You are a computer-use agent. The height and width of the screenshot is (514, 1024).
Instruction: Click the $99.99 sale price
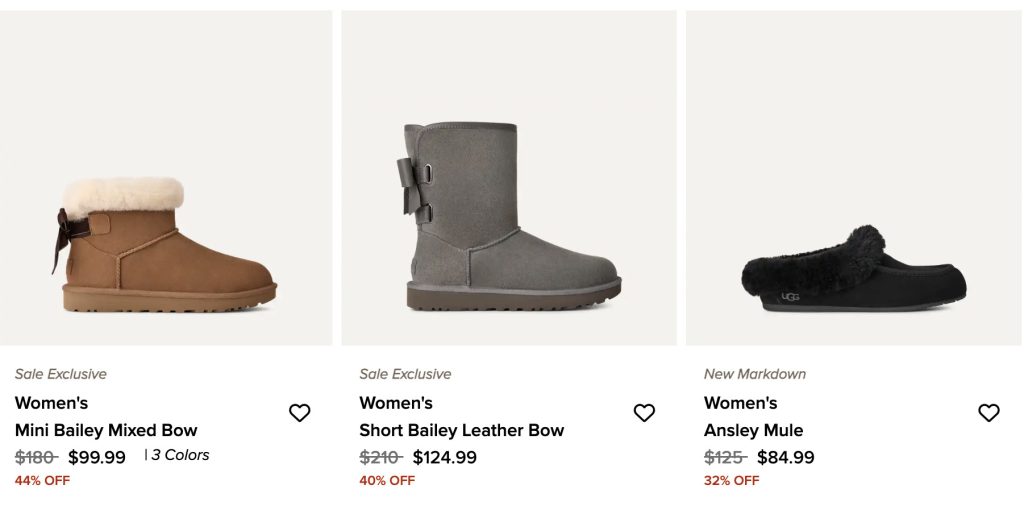tap(97, 457)
